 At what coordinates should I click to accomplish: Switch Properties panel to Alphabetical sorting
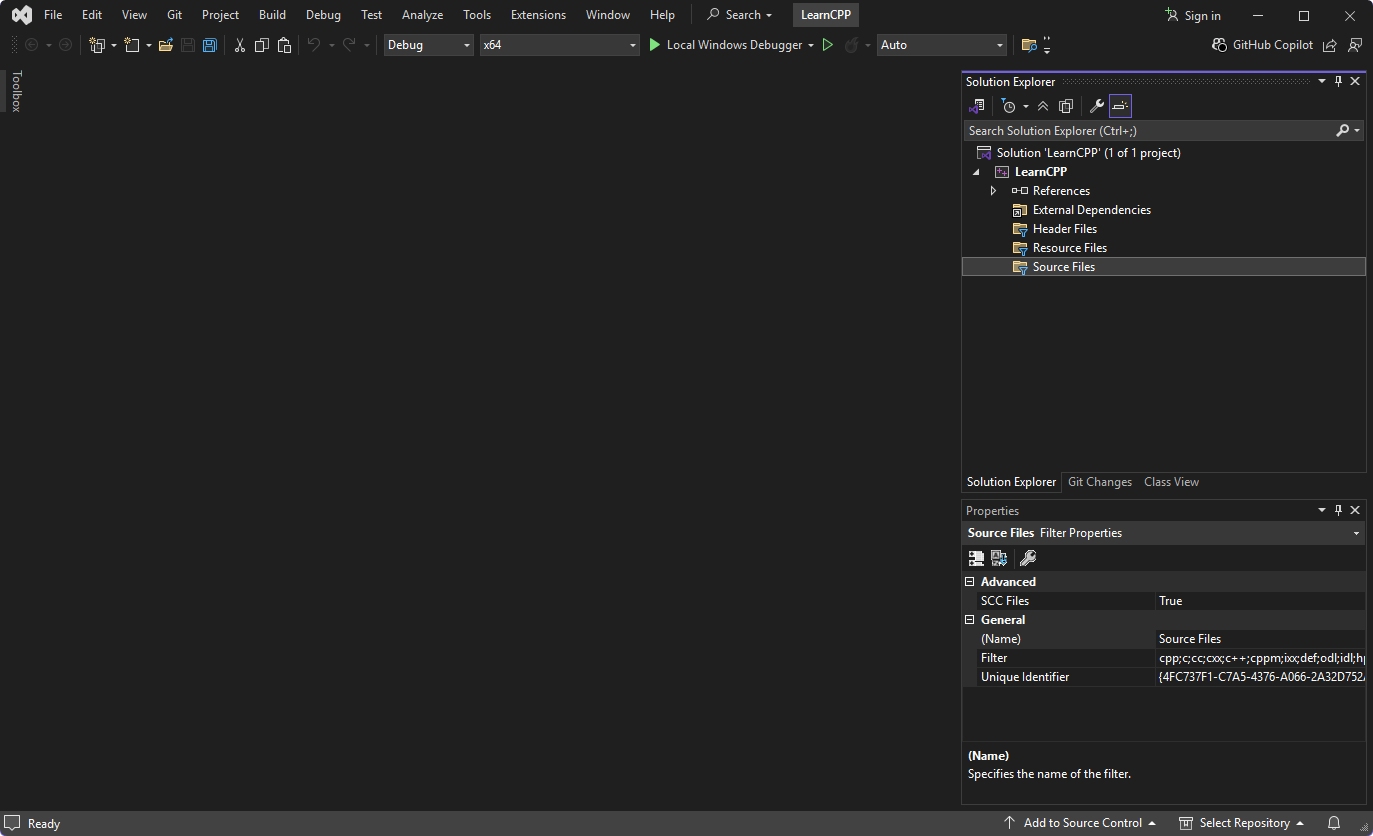(x=999, y=558)
